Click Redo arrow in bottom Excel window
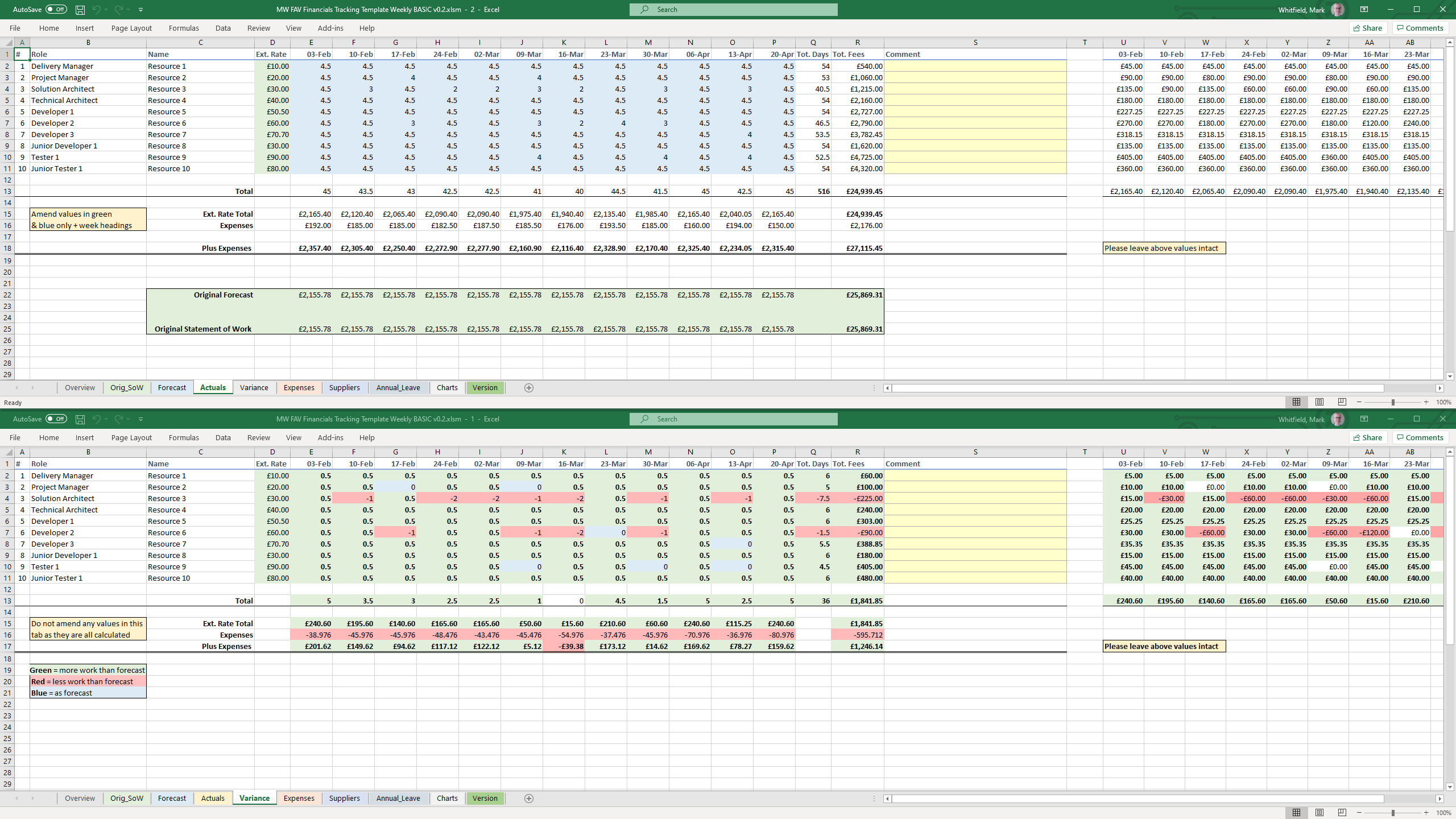Screen dimensions: 1456x819 click(x=119, y=419)
